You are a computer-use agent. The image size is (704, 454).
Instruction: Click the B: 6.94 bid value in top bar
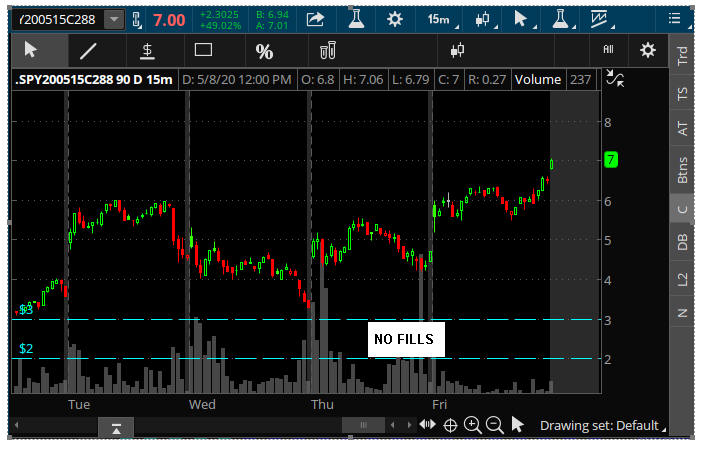272,15
